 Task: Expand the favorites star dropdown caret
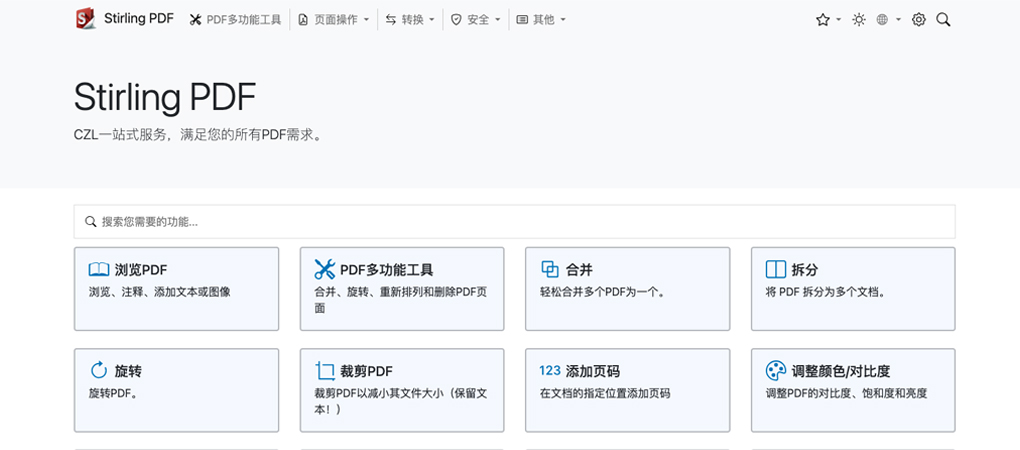pos(839,20)
